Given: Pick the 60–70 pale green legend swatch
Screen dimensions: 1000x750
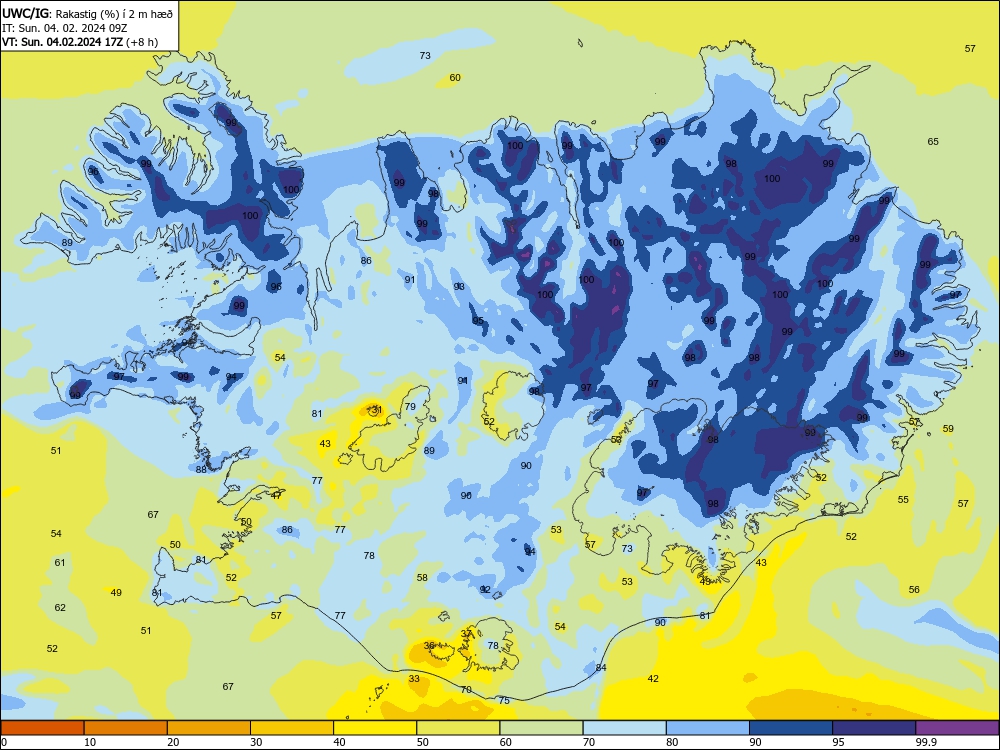Looking at the screenshot, I should (541, 728).
